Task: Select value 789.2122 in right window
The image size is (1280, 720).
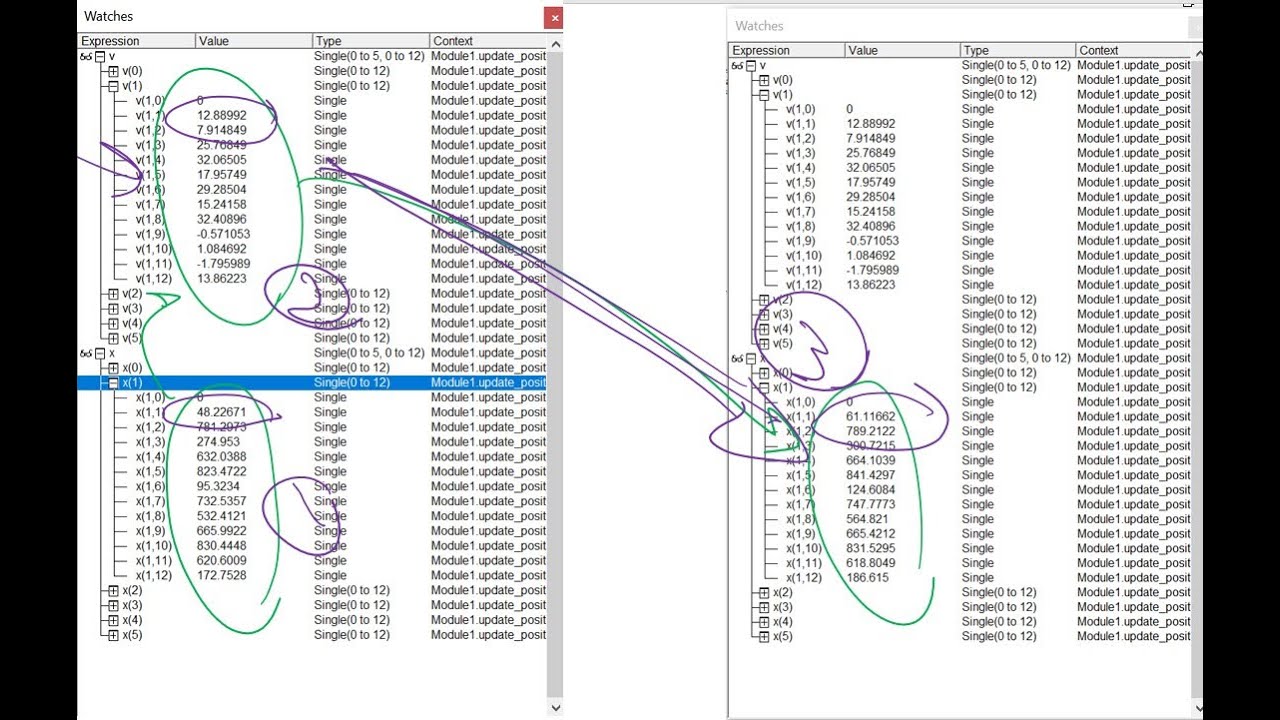Action: click(871, 432)
